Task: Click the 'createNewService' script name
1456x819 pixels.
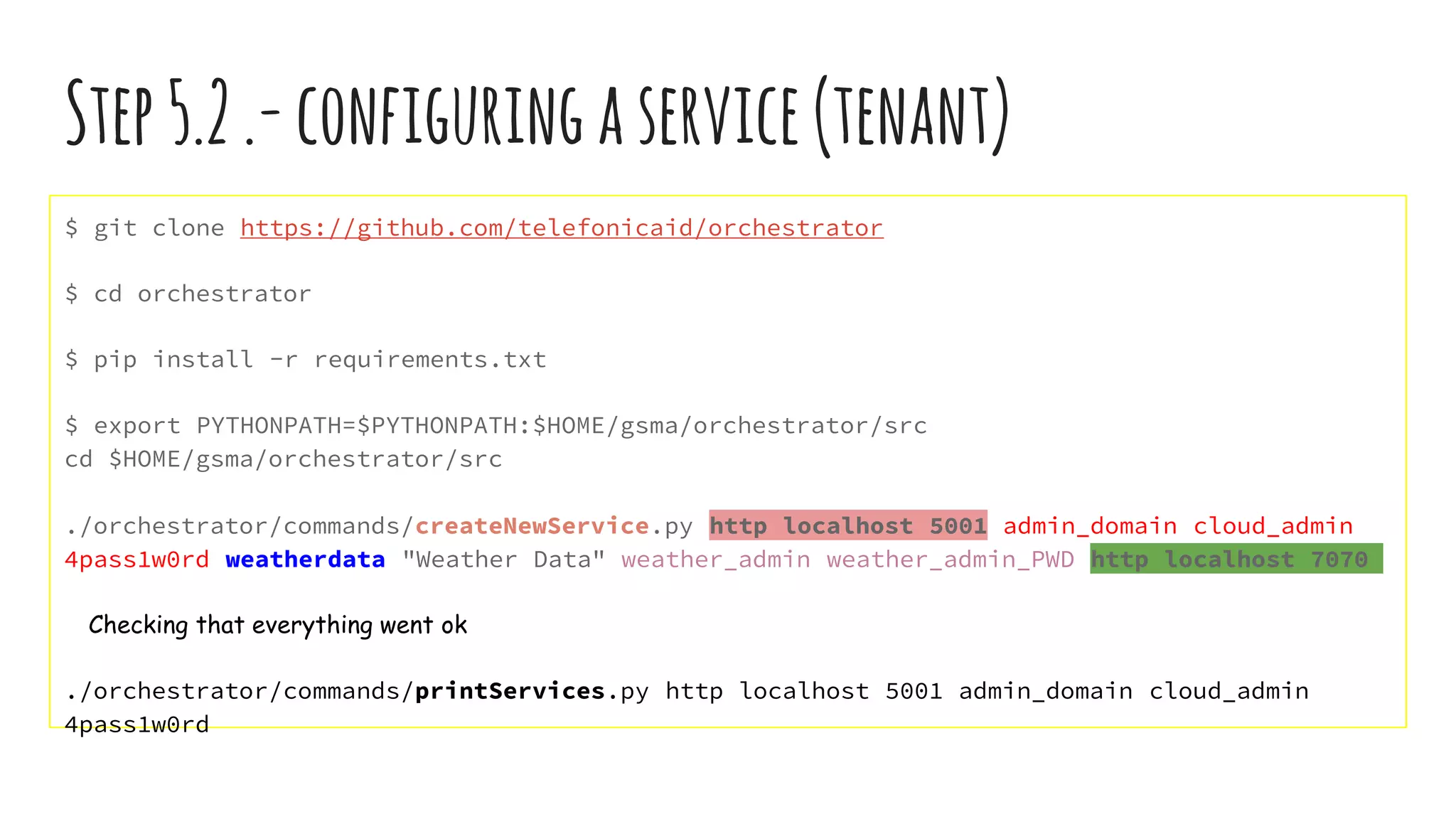Action: [x=532, y=526]
